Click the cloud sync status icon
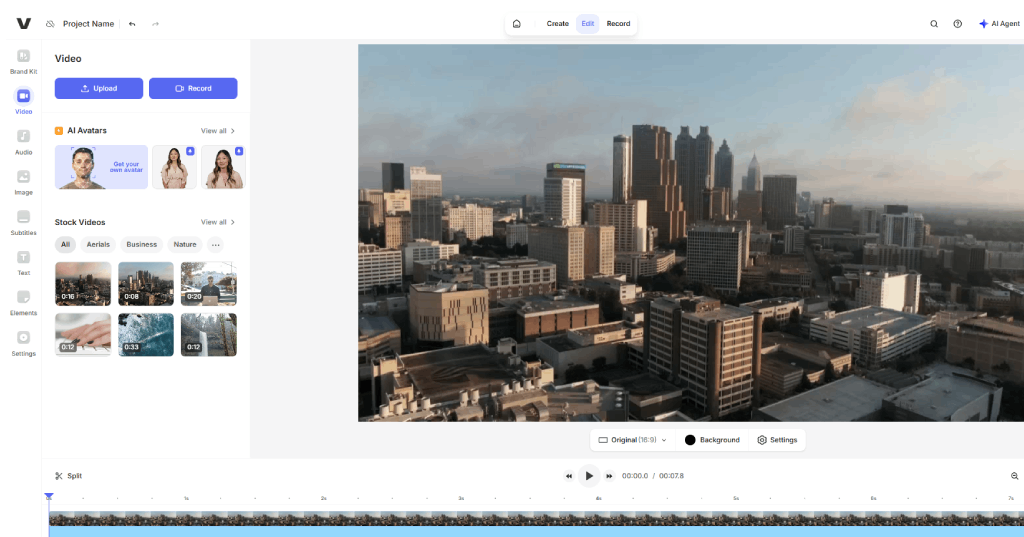The image size is (1024, 537). tap(50, 24)
